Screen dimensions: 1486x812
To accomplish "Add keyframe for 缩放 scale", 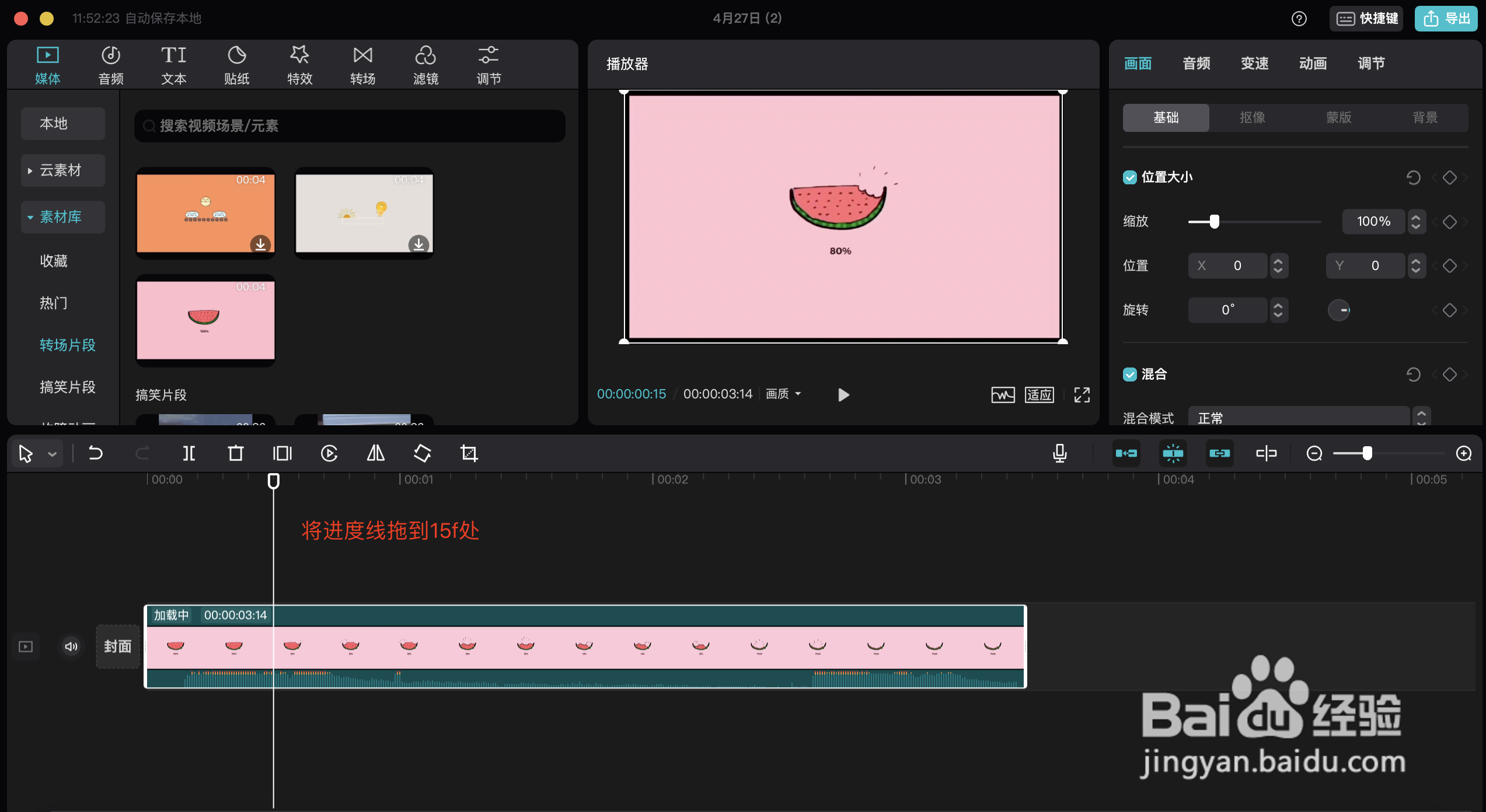I will (1450, 222).
